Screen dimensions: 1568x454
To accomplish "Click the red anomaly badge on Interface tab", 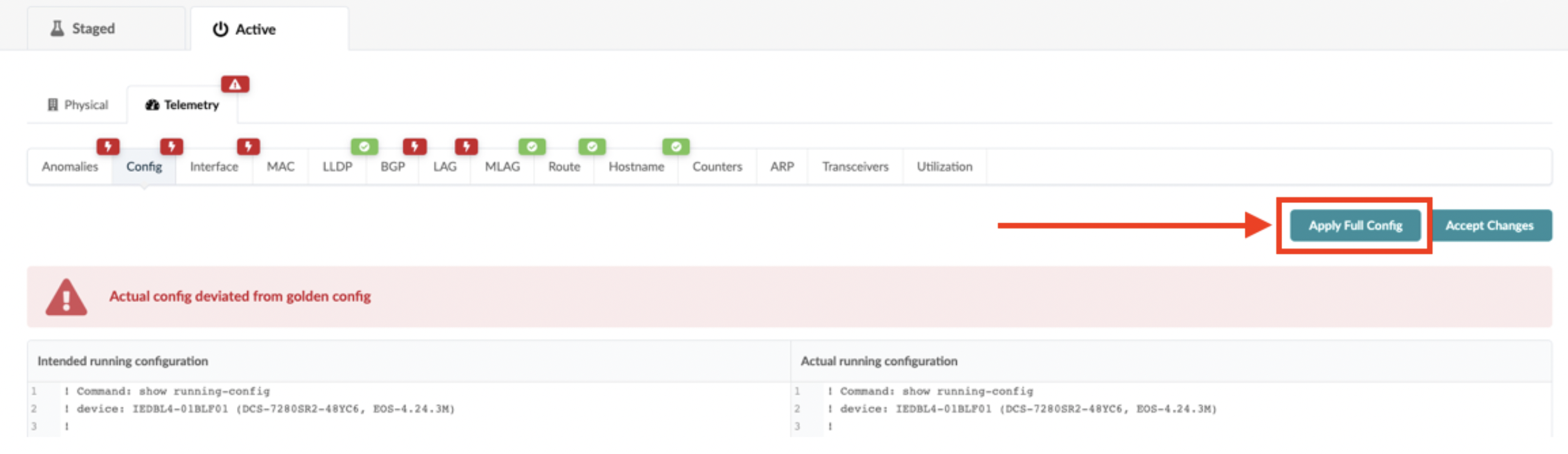I will (x=248, y=147).
